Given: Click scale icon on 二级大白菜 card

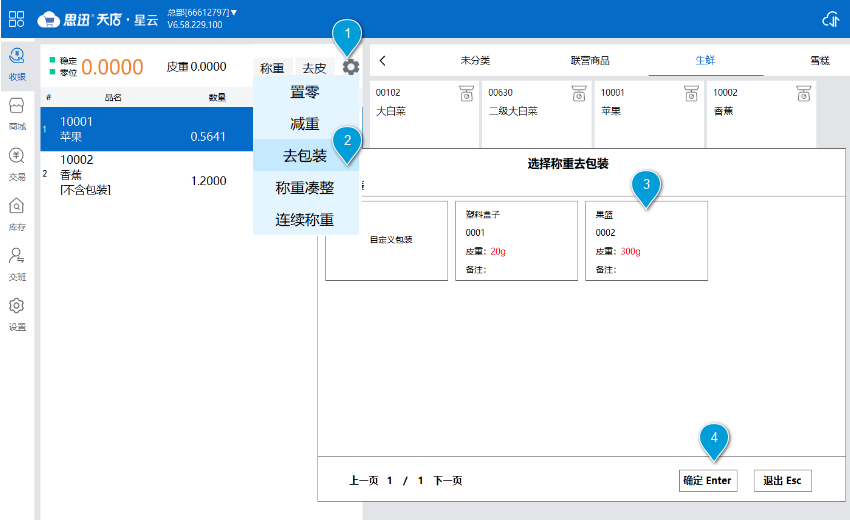Looking at the screenshot, I should point(579,93).
